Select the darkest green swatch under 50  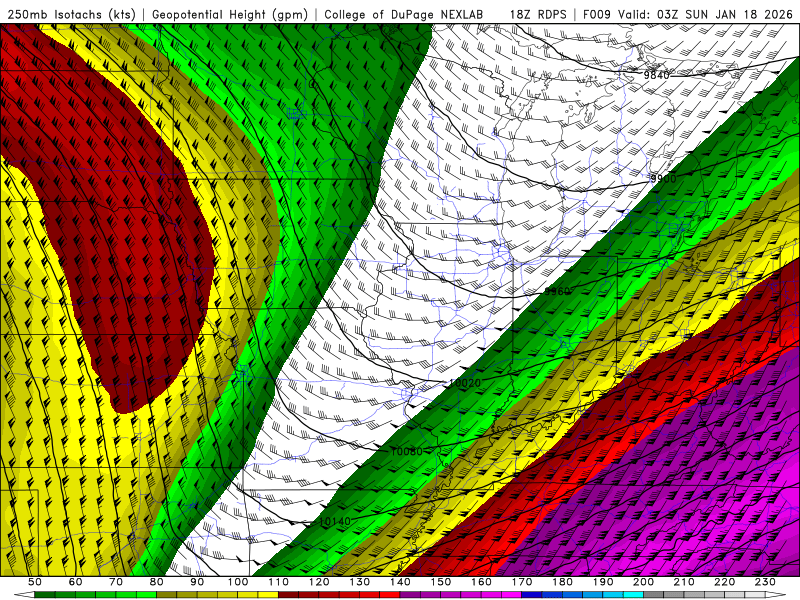[44, 595]
